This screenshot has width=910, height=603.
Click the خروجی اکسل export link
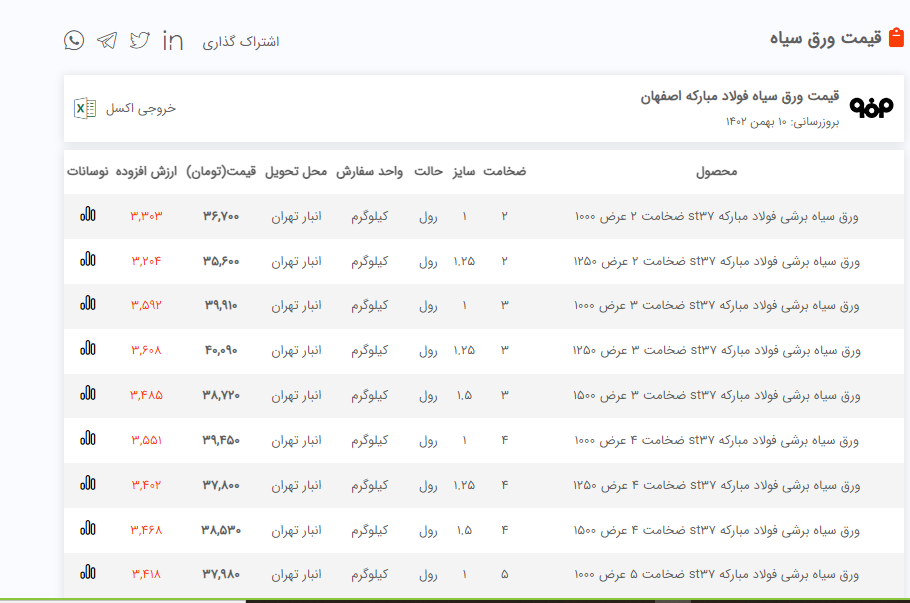tap(141, 108)
